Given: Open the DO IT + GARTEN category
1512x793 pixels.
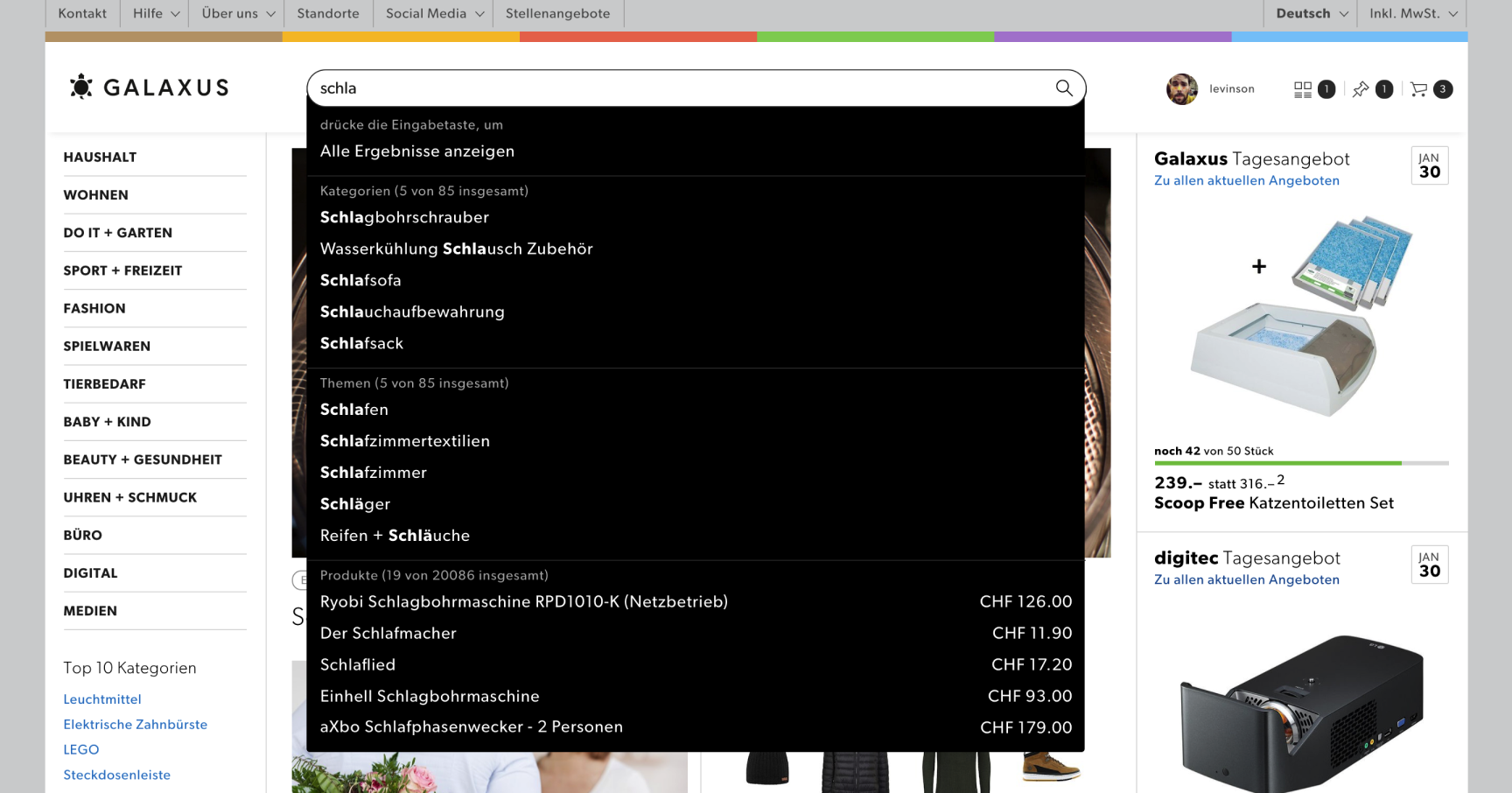Looking at the screenshot, I should point(117,233).
